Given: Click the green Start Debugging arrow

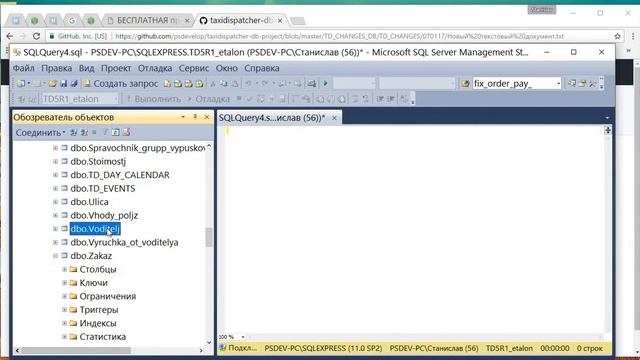Looking at the screenshot, I should click(x=325, y=84).
